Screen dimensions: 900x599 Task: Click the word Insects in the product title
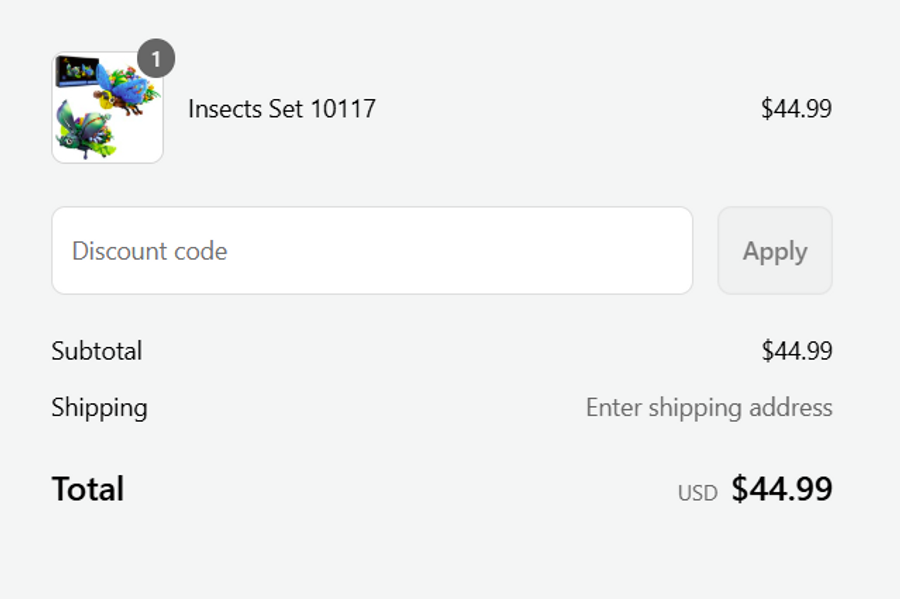224,109
